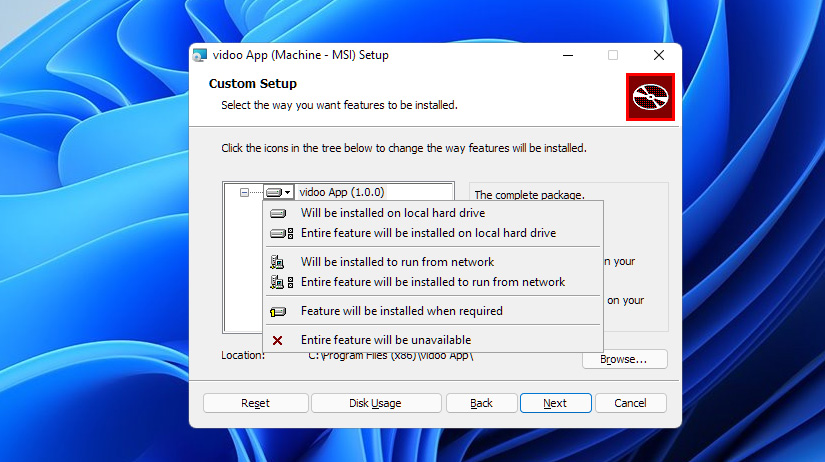Close the setup window

[x=659, y=55]
